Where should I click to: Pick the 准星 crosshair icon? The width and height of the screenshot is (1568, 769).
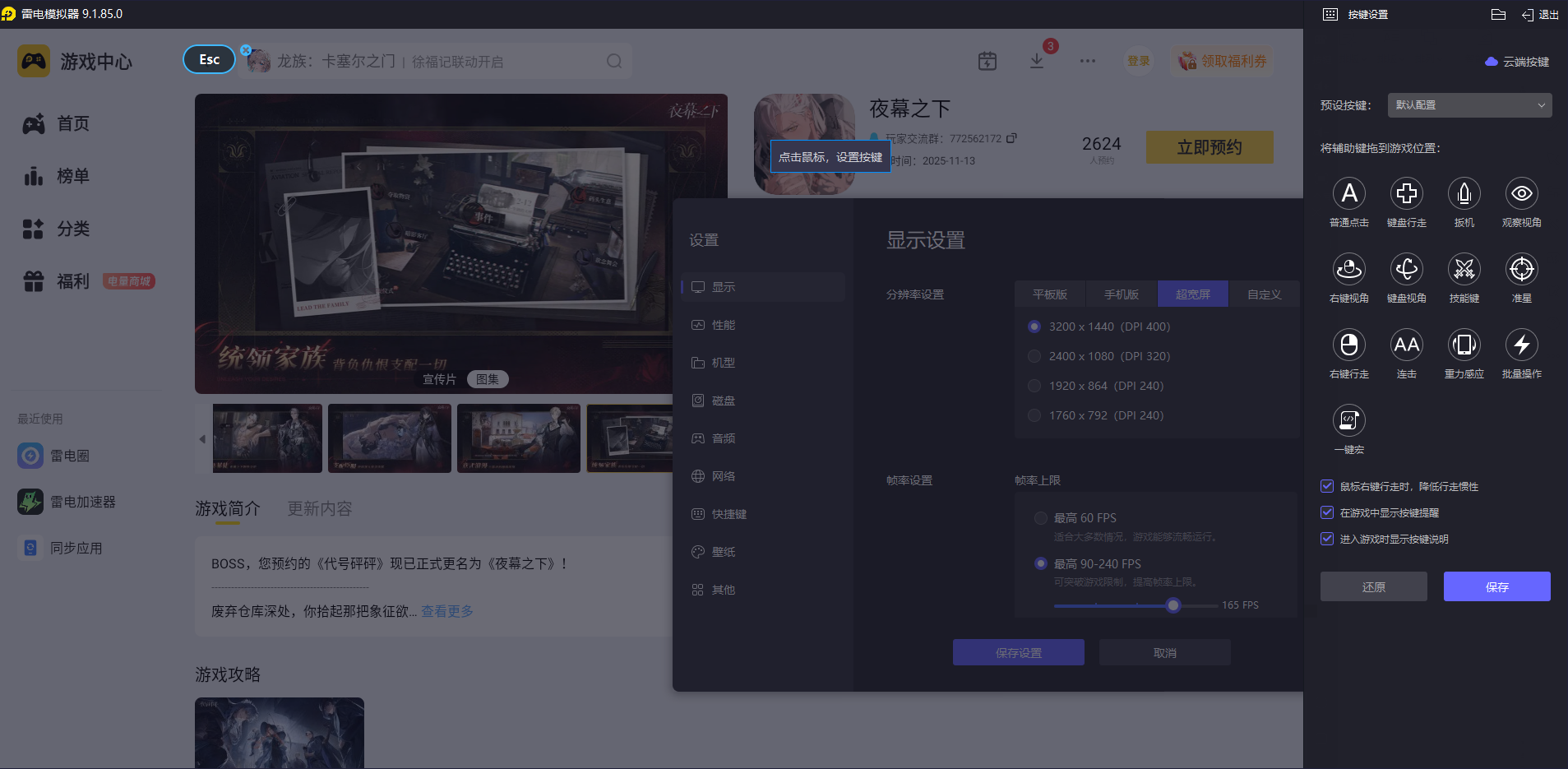[1521, 270]
